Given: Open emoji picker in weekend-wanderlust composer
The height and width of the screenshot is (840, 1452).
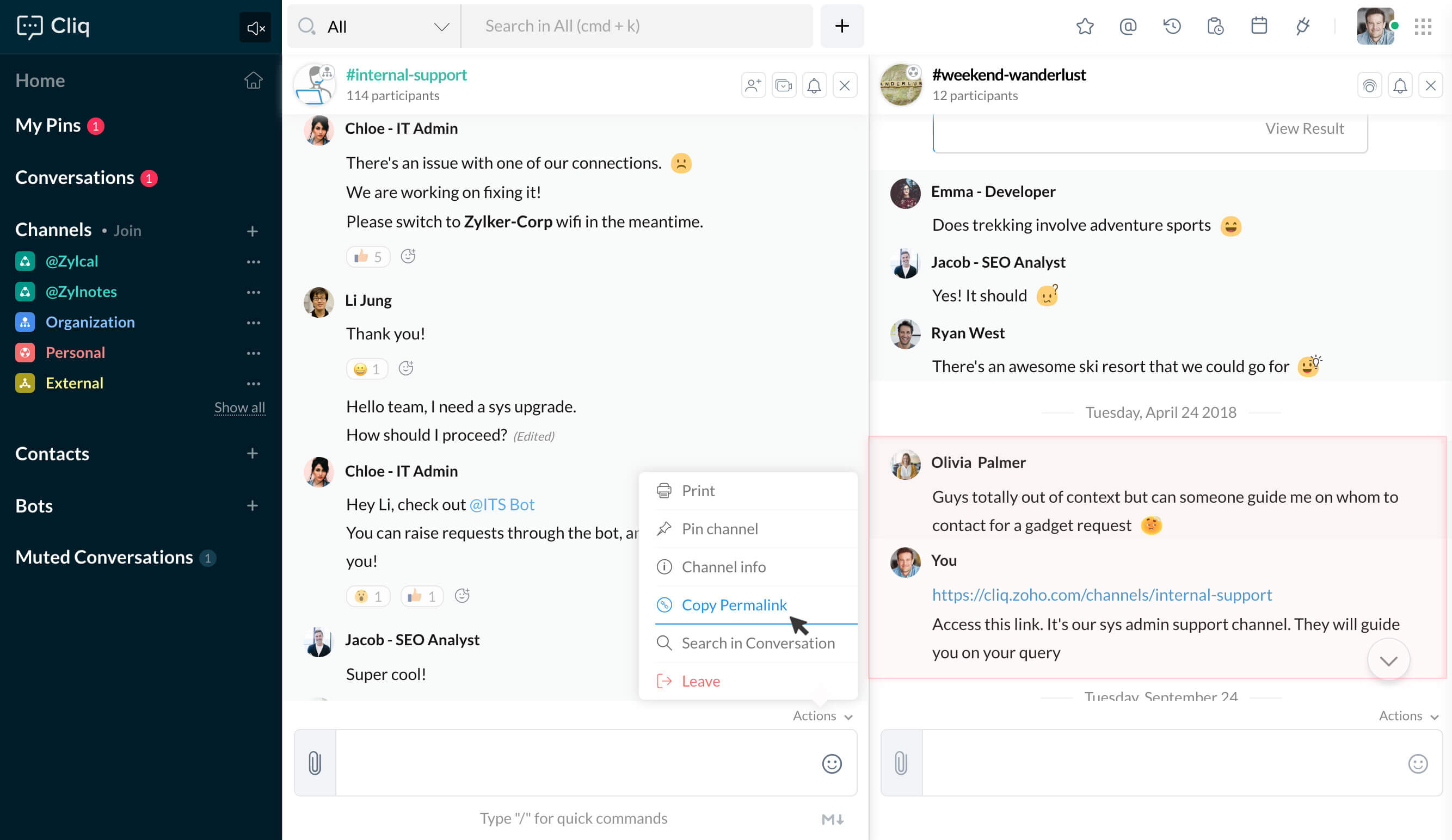Looking at the screenshot, I should click(x=1417, y=763).
